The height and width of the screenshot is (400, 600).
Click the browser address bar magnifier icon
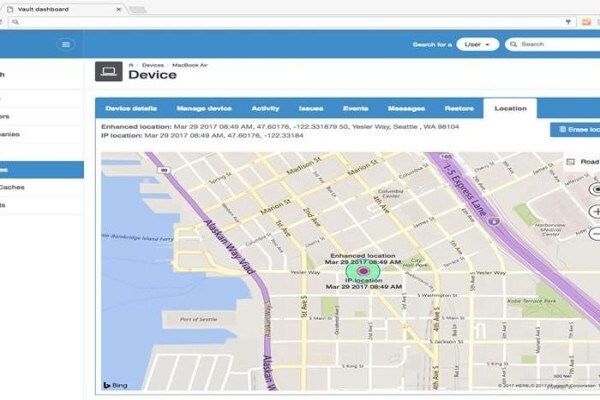[16, 22]
